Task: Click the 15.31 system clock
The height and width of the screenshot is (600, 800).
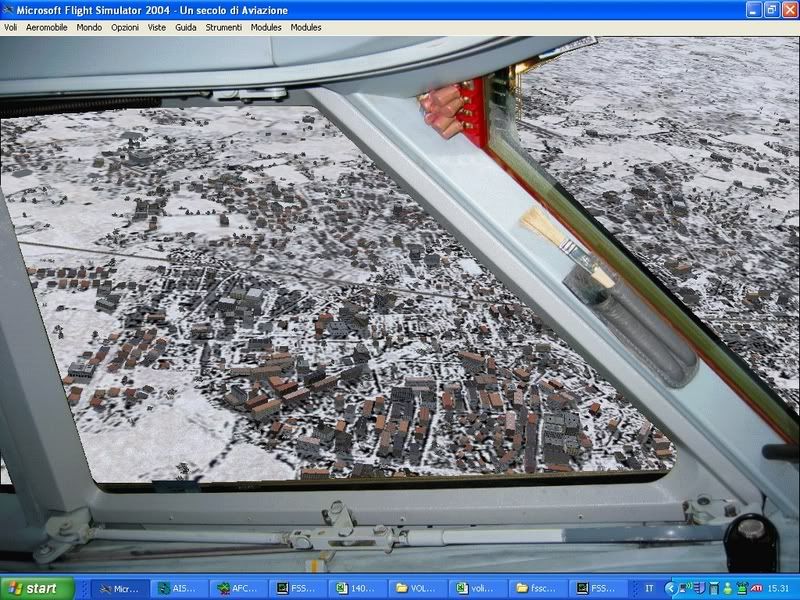Action: click(x=779, y=588)
